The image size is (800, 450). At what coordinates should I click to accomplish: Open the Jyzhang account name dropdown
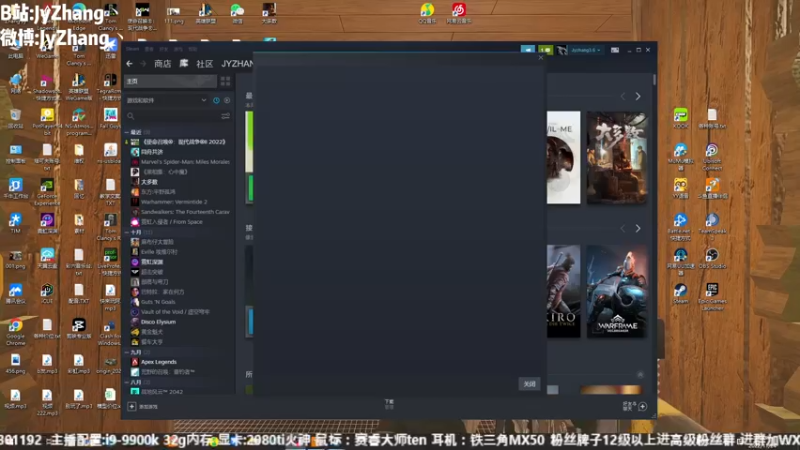(586, 50)
